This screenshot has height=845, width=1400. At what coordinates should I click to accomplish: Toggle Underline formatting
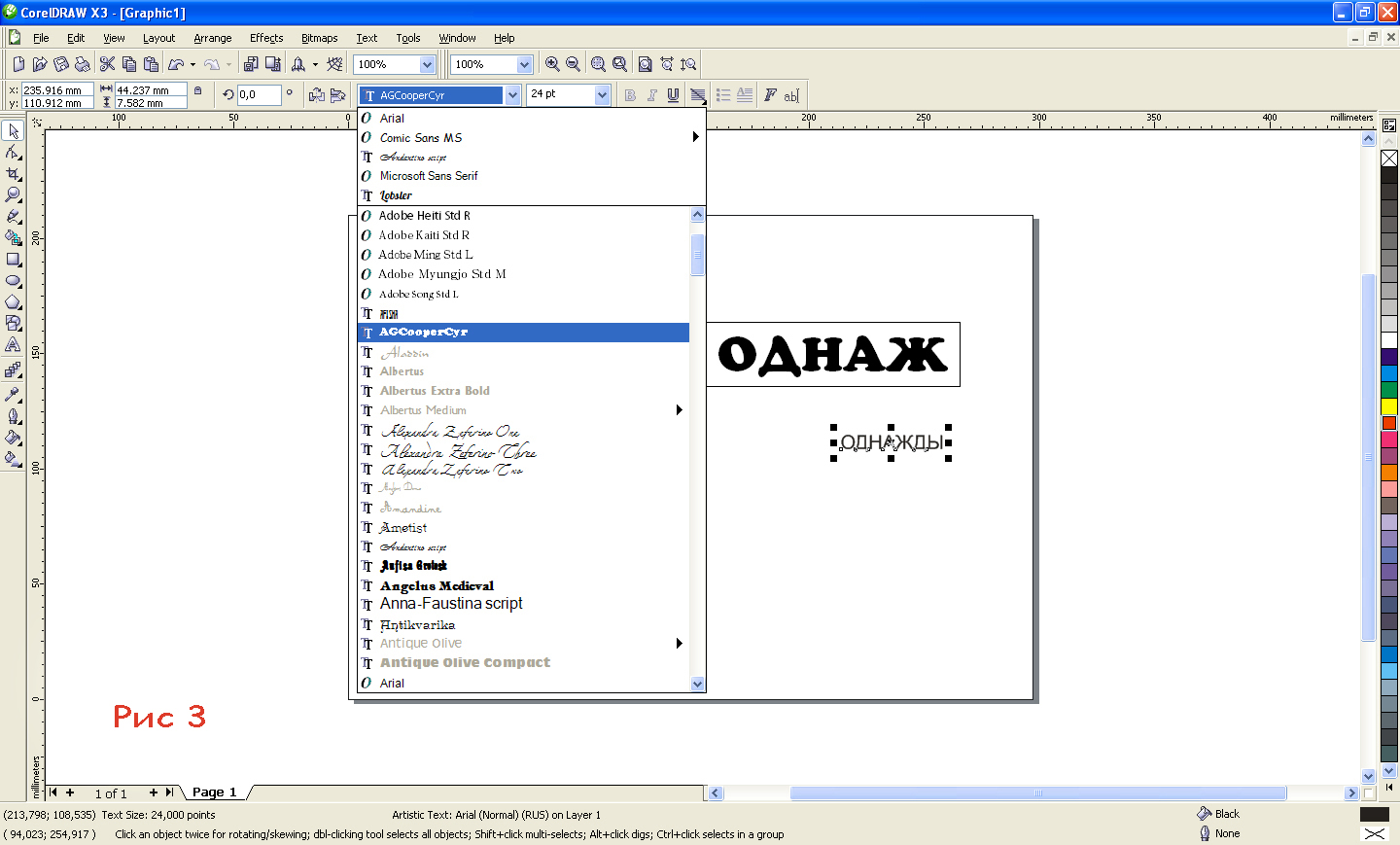click(x=673, y=95)
